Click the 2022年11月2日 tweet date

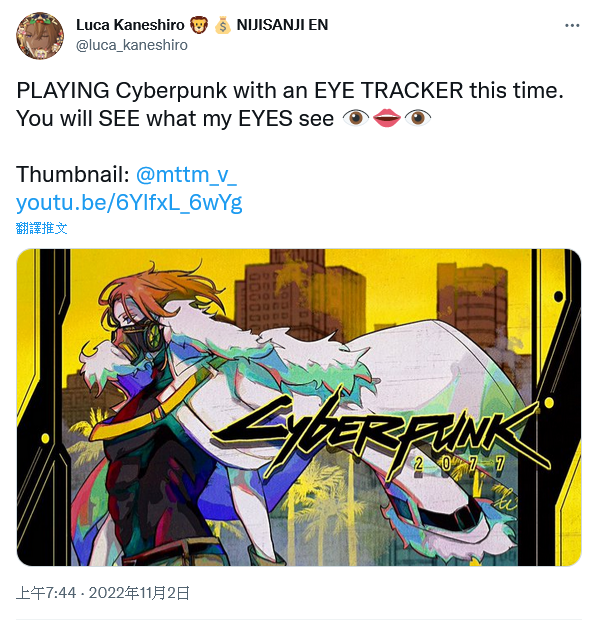pyautogui.click(x=139, y=593)
